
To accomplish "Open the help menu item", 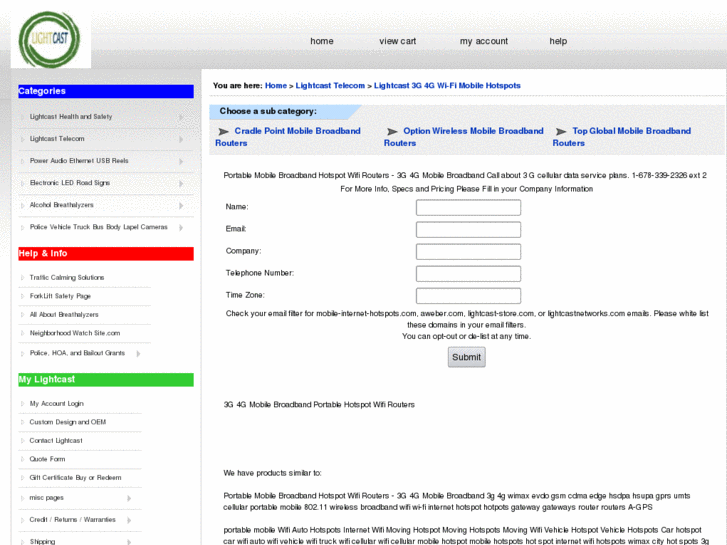I will [x=558, y=41].
